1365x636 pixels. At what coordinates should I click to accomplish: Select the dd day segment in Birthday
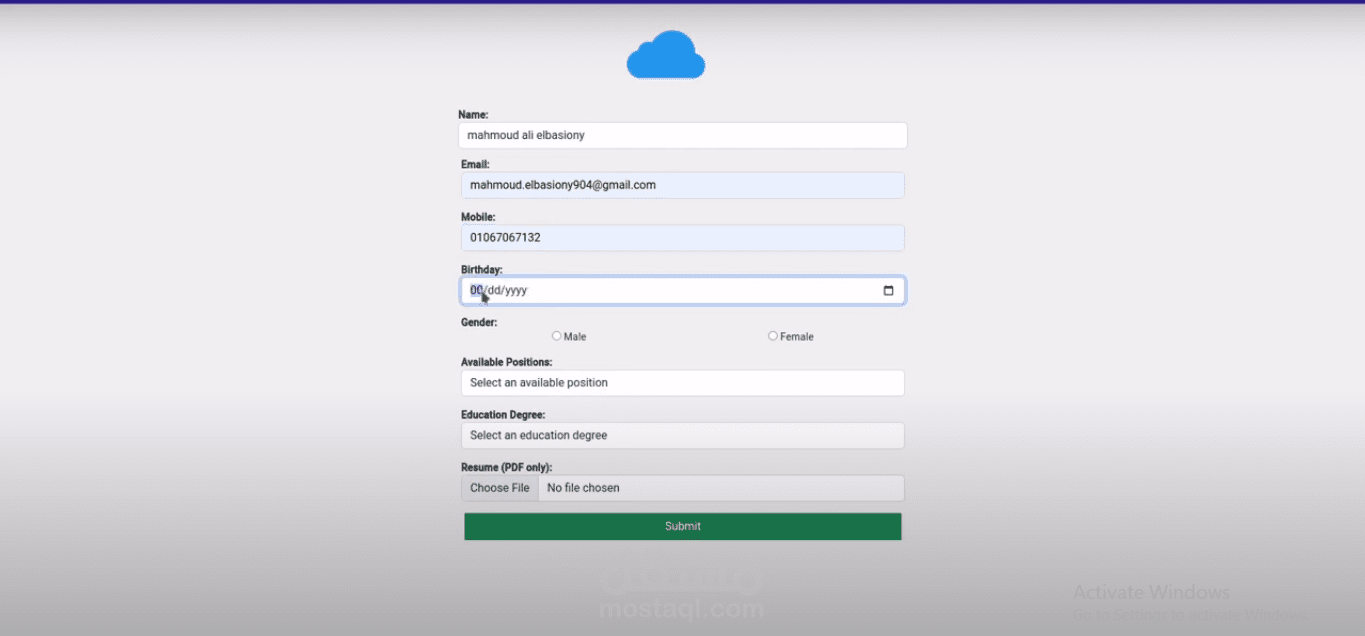(495, 291)
